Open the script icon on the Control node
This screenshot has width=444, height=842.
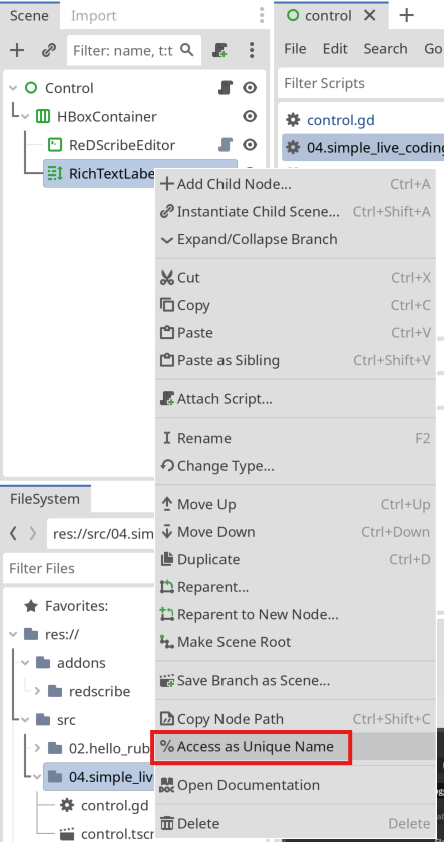(225, 88)
